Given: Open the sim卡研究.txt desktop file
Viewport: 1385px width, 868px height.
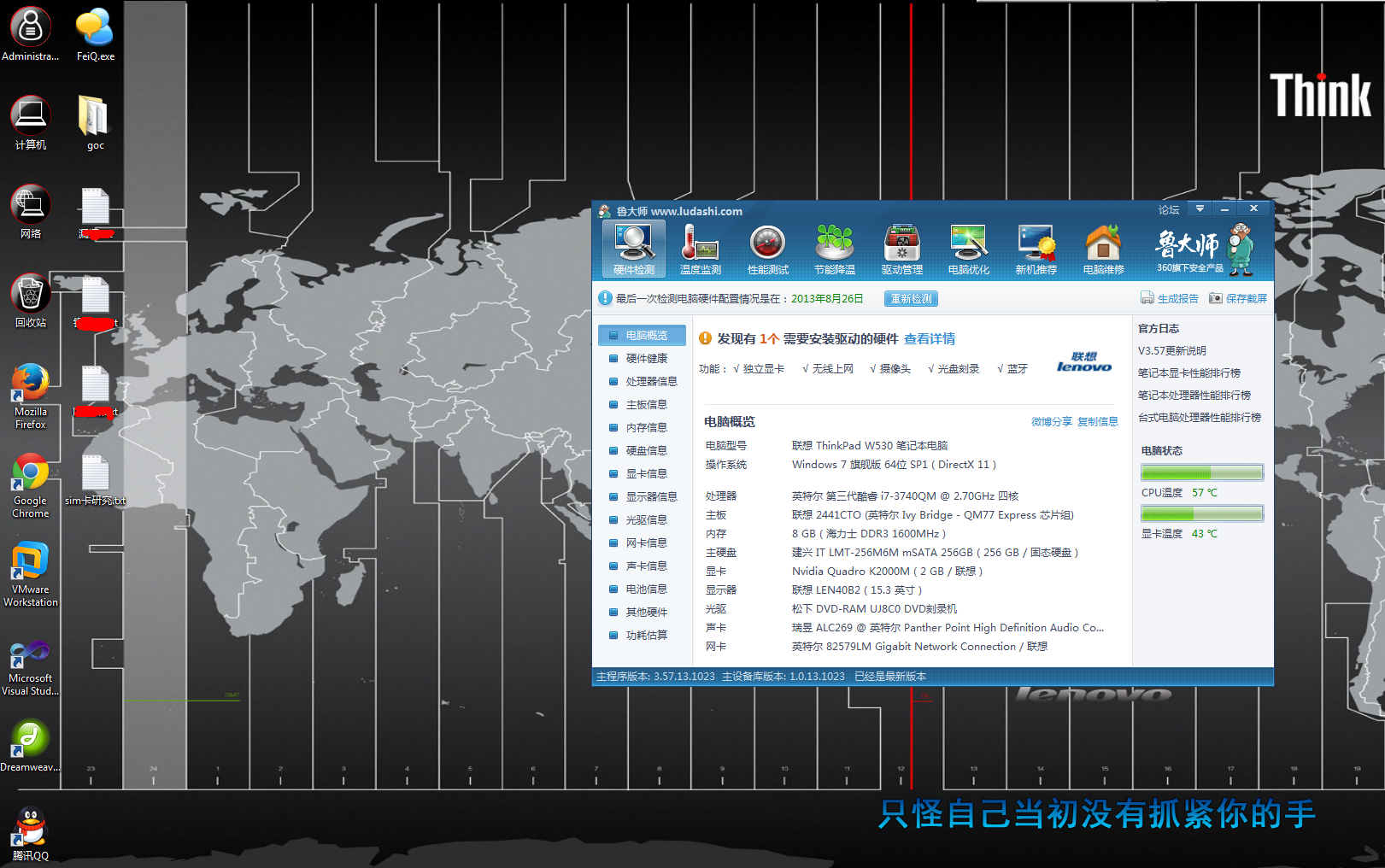Looking at the screenshot, I should (x=95, y=480).
